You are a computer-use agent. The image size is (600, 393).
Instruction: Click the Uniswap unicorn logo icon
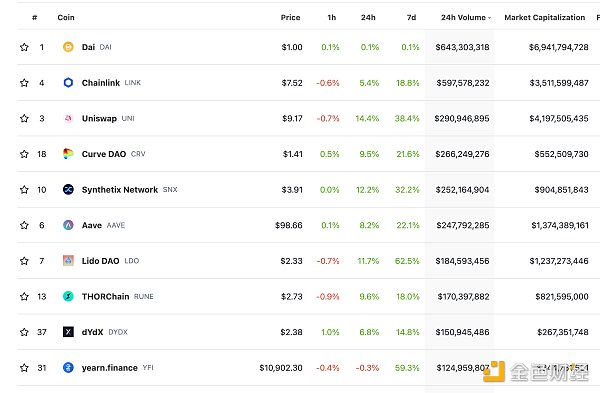click(68, 118)
